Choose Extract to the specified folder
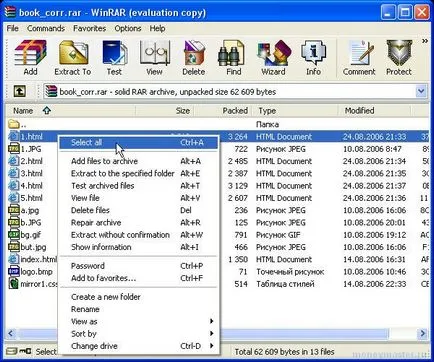The width and height of the screenshot is (434, 362). [138, 173]
